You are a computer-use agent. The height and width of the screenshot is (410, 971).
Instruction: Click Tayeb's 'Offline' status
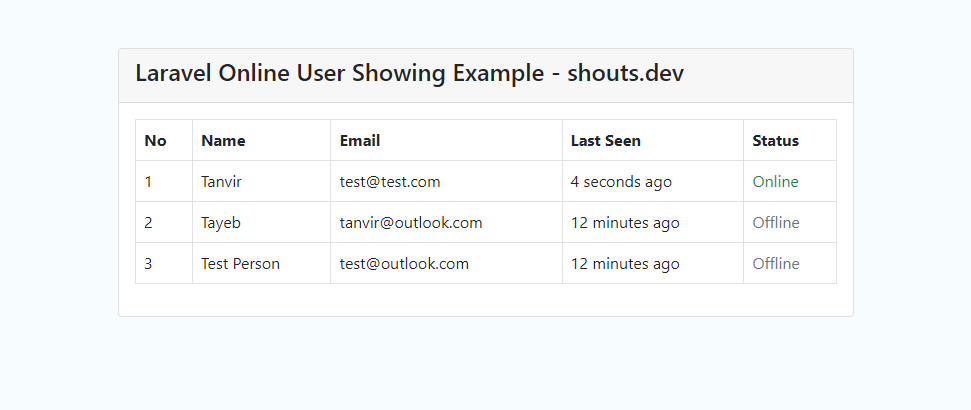pos(776,222)
